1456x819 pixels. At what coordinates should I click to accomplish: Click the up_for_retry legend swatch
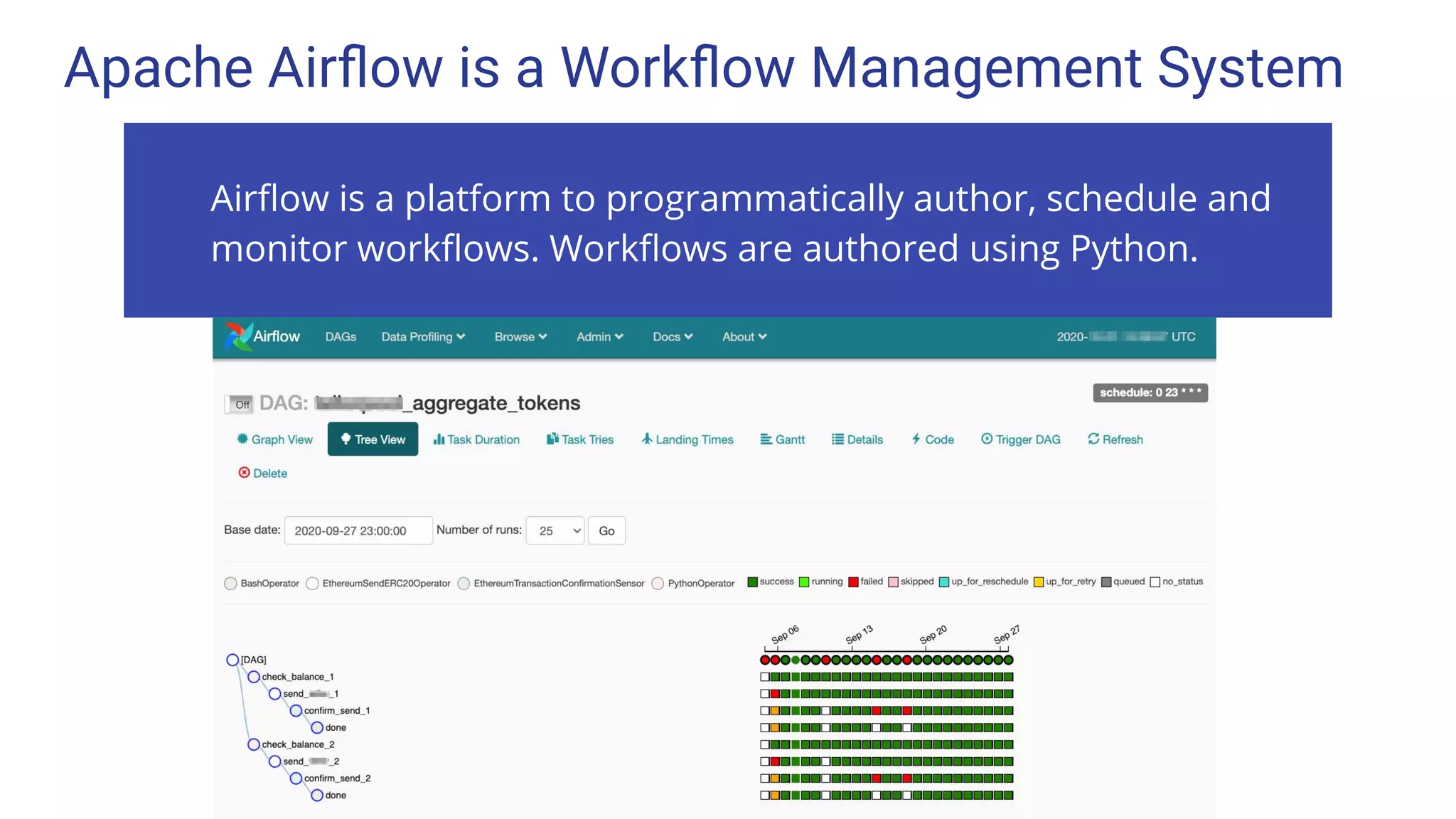click(x=1039, y=582)
